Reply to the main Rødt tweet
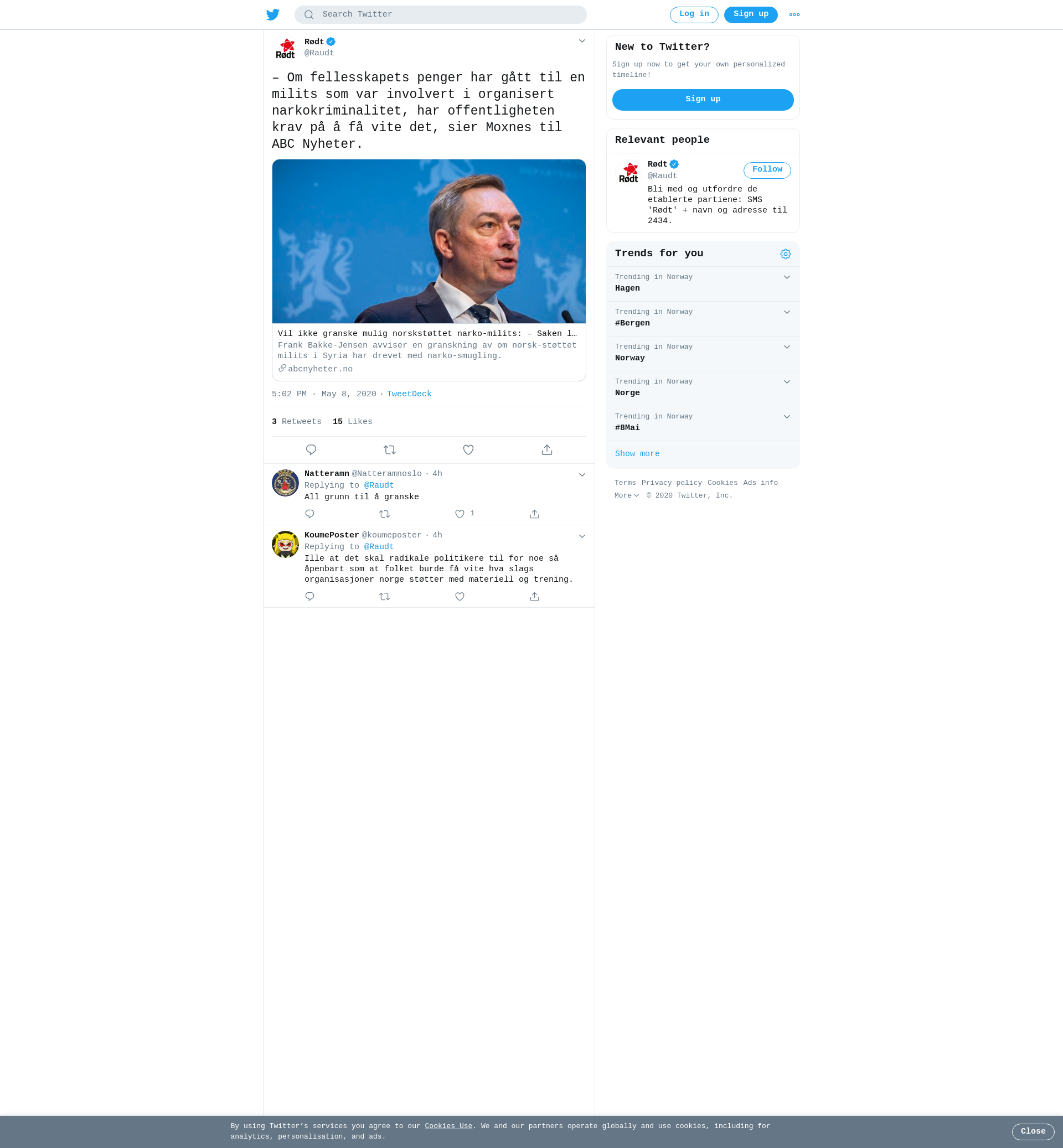The image size is (1063, 1148). pos(311,450)
